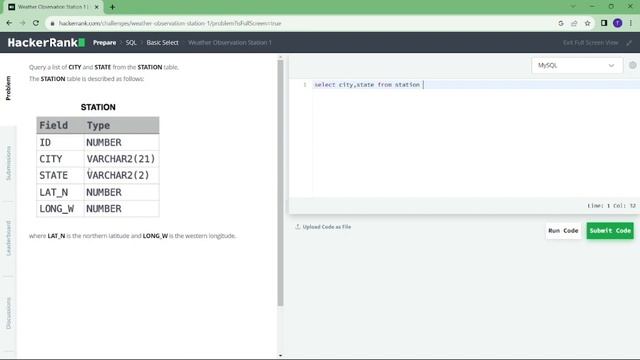Click the share page icon
Image resolution: width=640 pixels, height=360 pixels.
pyautogui.click(x=574, y=23)
